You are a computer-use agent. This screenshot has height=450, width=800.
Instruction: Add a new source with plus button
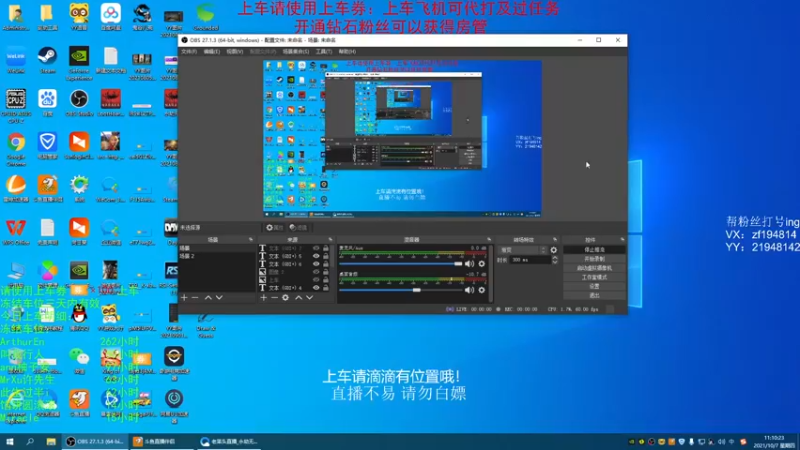[263, 297]
